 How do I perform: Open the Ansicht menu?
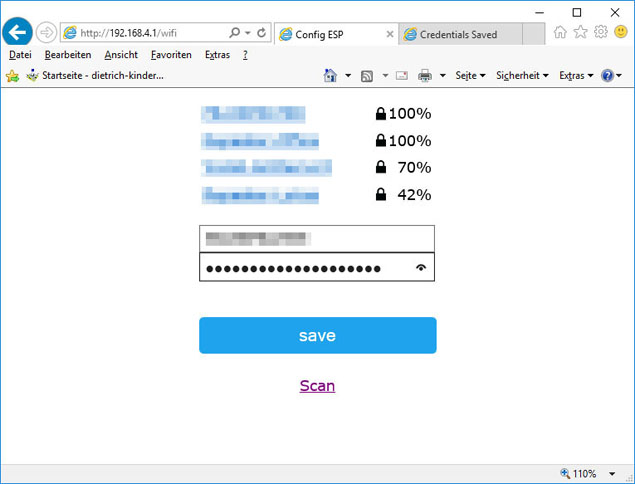tap(121, 55)
